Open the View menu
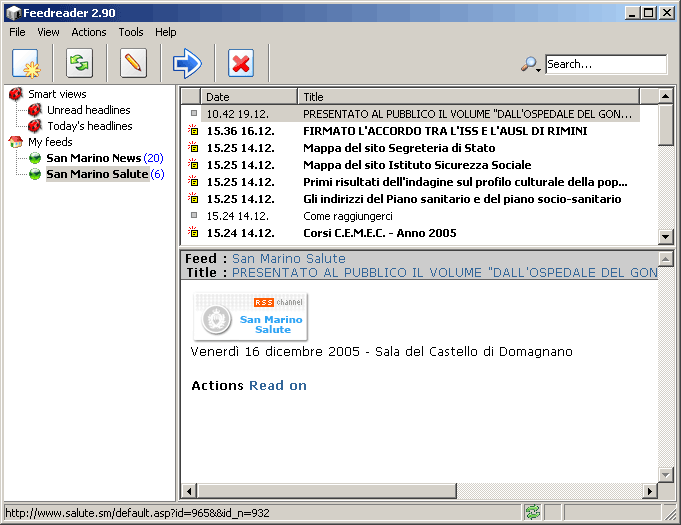Screen dimensions: 681x525 coord(48,32)
